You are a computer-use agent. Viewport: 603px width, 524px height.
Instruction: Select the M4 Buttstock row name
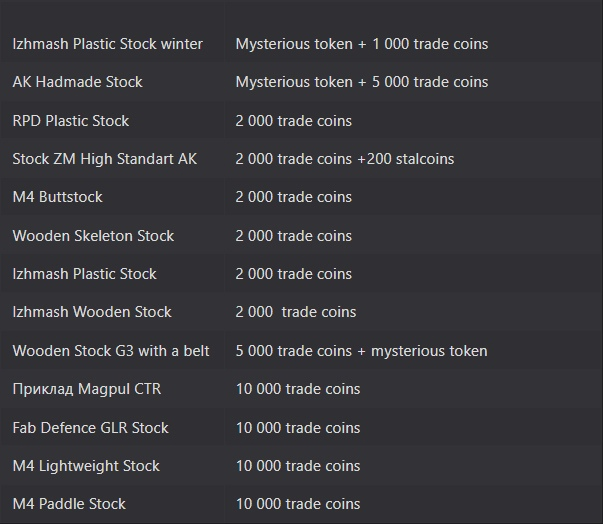pos(58,197)
